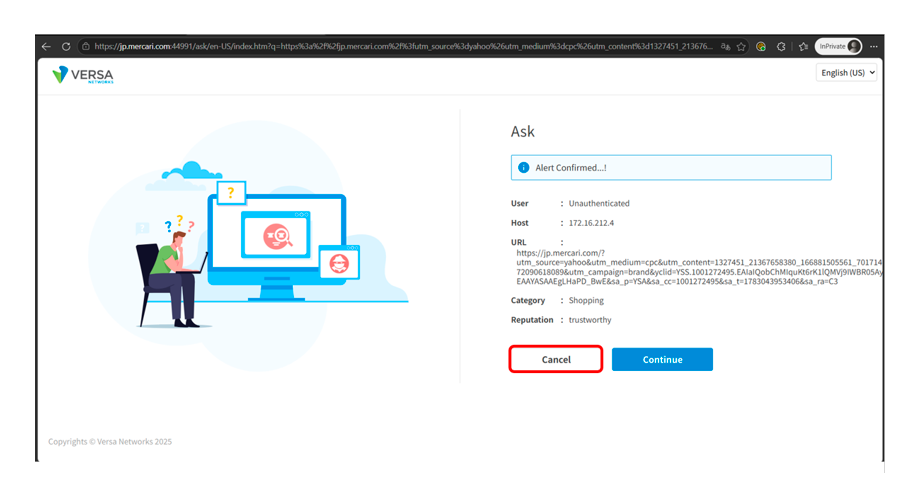Open the English (US) language dropdown
This screenshot has width=920, height=490.
tap(846, 73)
